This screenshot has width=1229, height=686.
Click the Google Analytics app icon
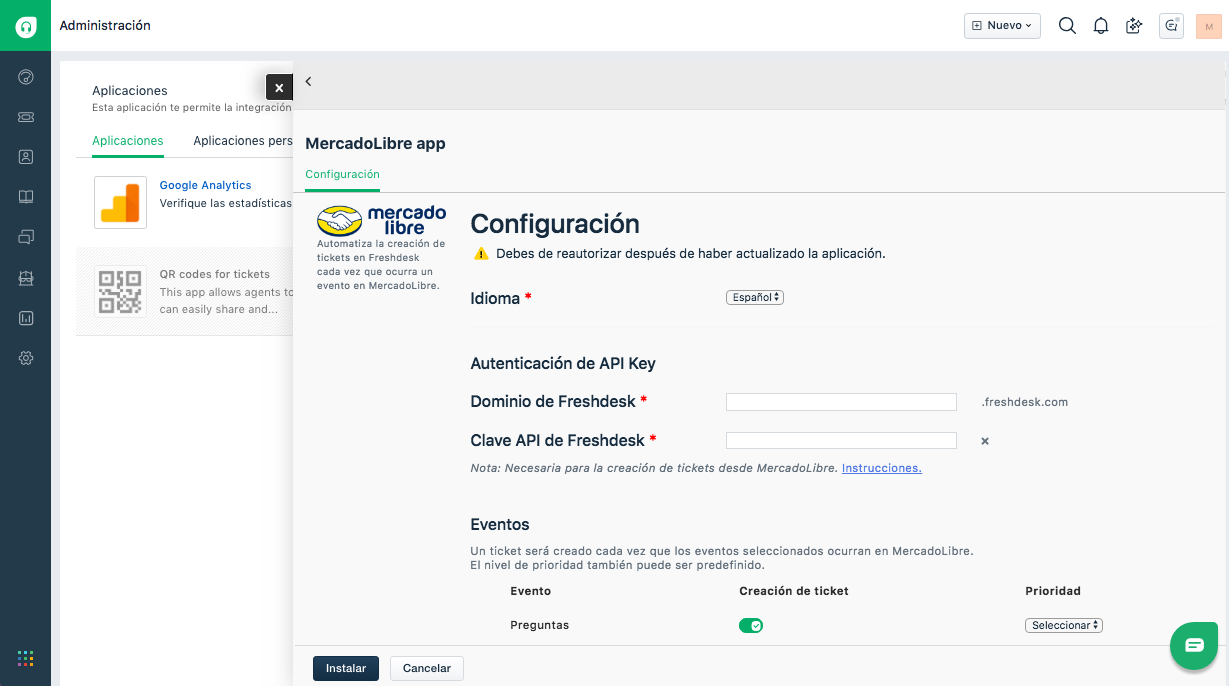click(x=120, y=202)
